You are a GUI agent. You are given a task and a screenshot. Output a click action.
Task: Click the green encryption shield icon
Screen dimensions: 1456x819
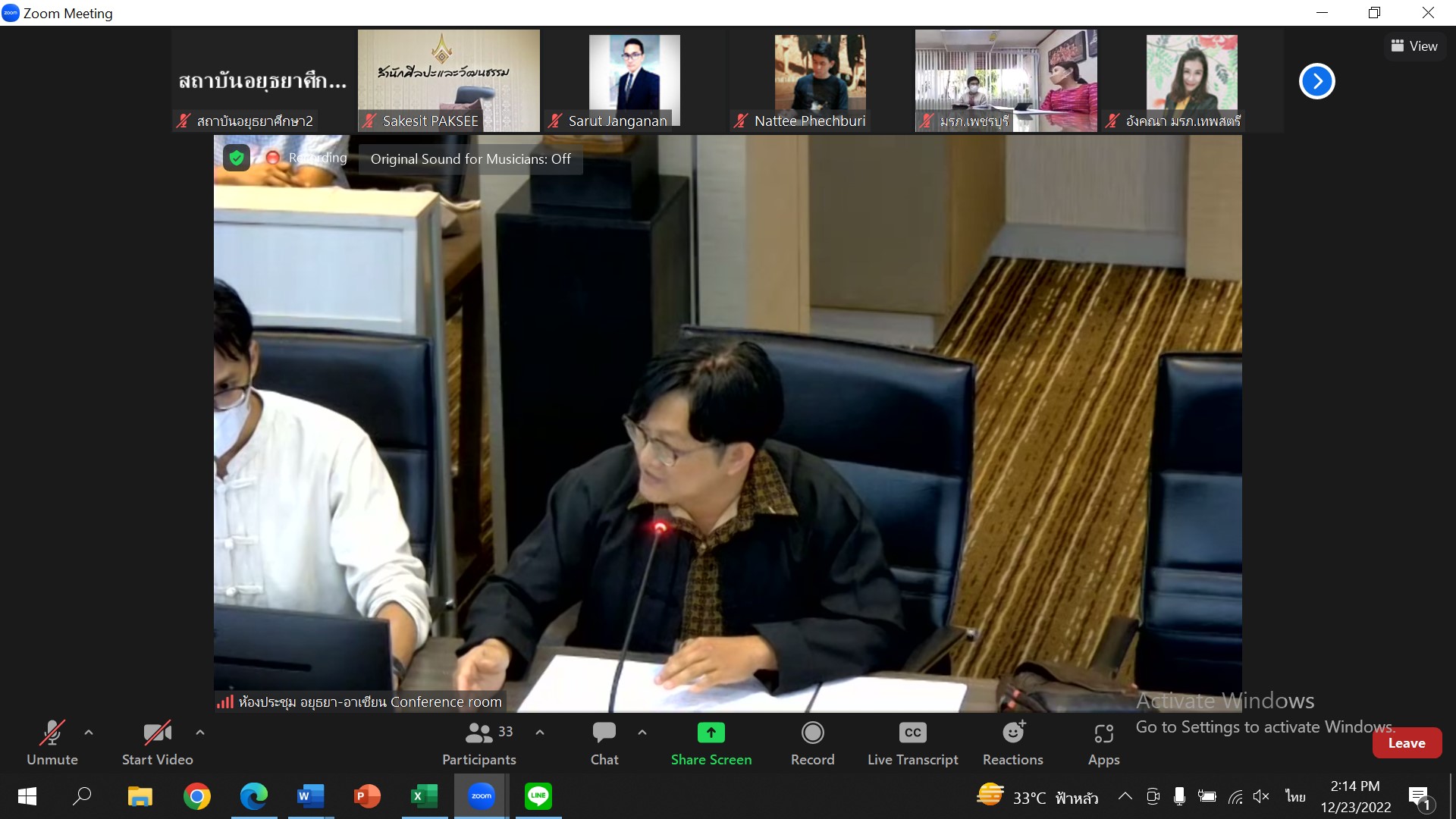pos(237,158)
